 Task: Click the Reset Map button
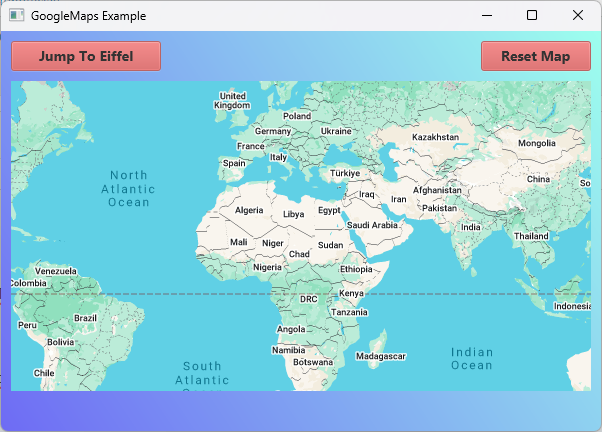coord(536,56)
